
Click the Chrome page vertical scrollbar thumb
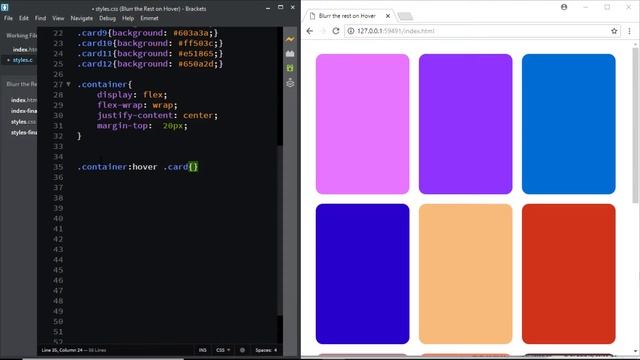pos(636,124)
